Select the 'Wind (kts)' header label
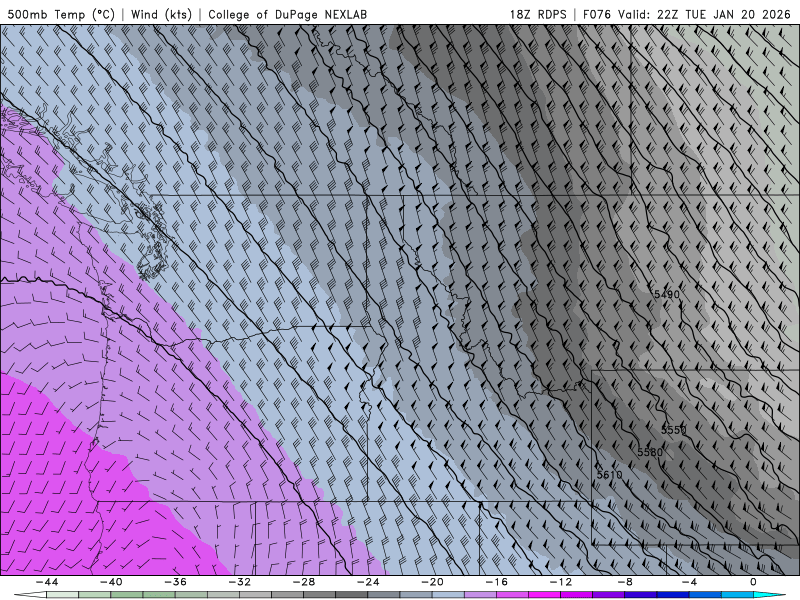Viewport: 800px width, 600px height. pyautogui.click(x=162, y=14)
